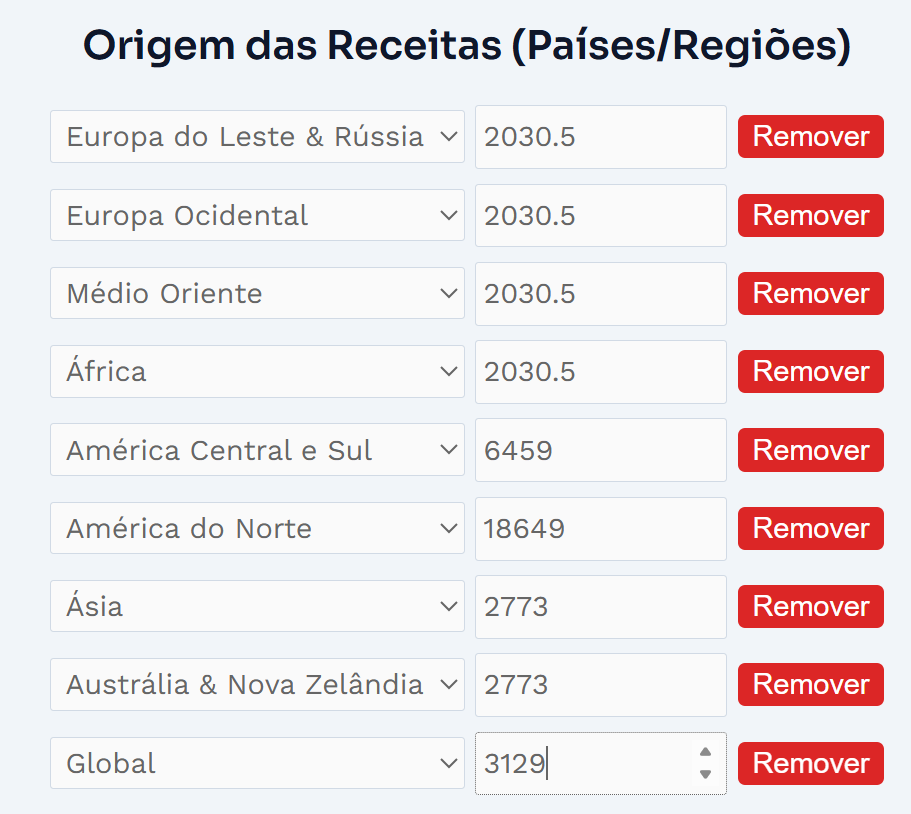Open the Ásia region dropdown
This screenshot has height=814, width=911.
pos(257,606)
